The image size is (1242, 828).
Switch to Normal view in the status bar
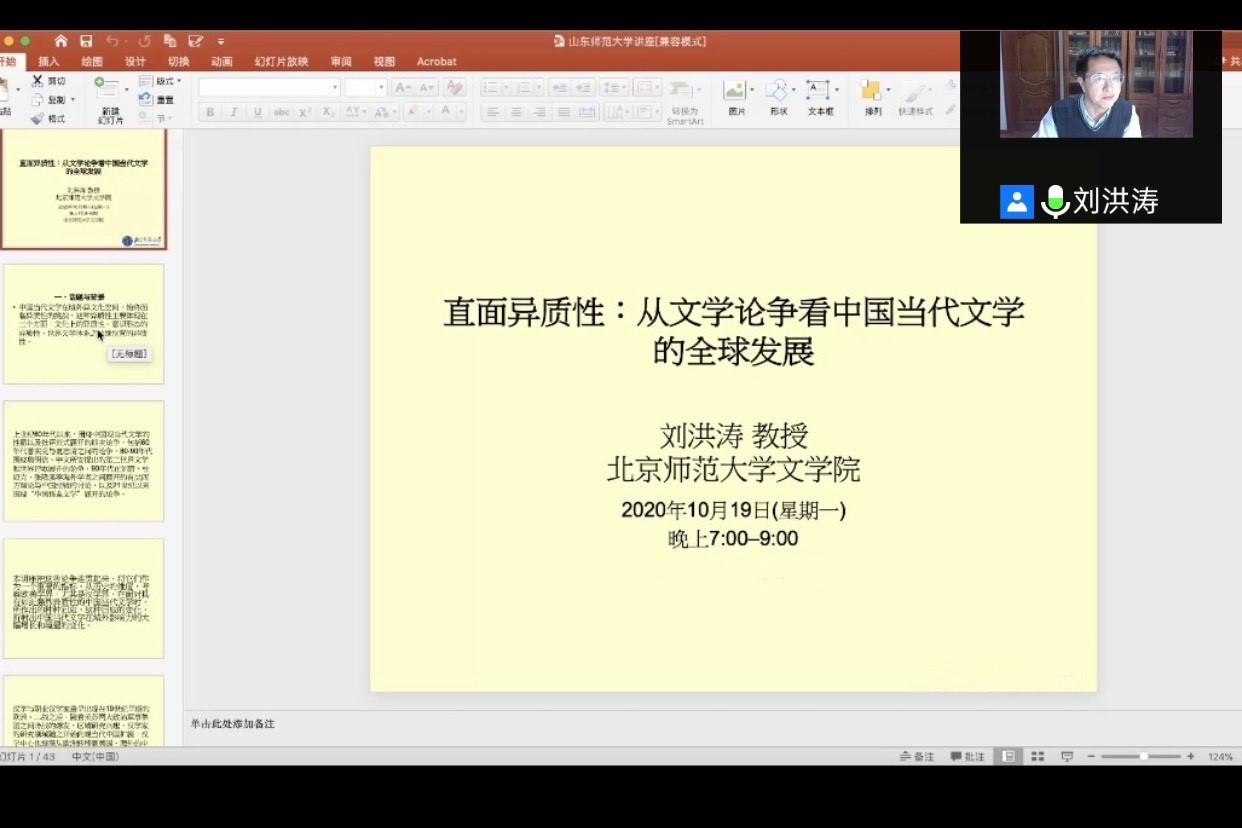[x=1009, y=757]
